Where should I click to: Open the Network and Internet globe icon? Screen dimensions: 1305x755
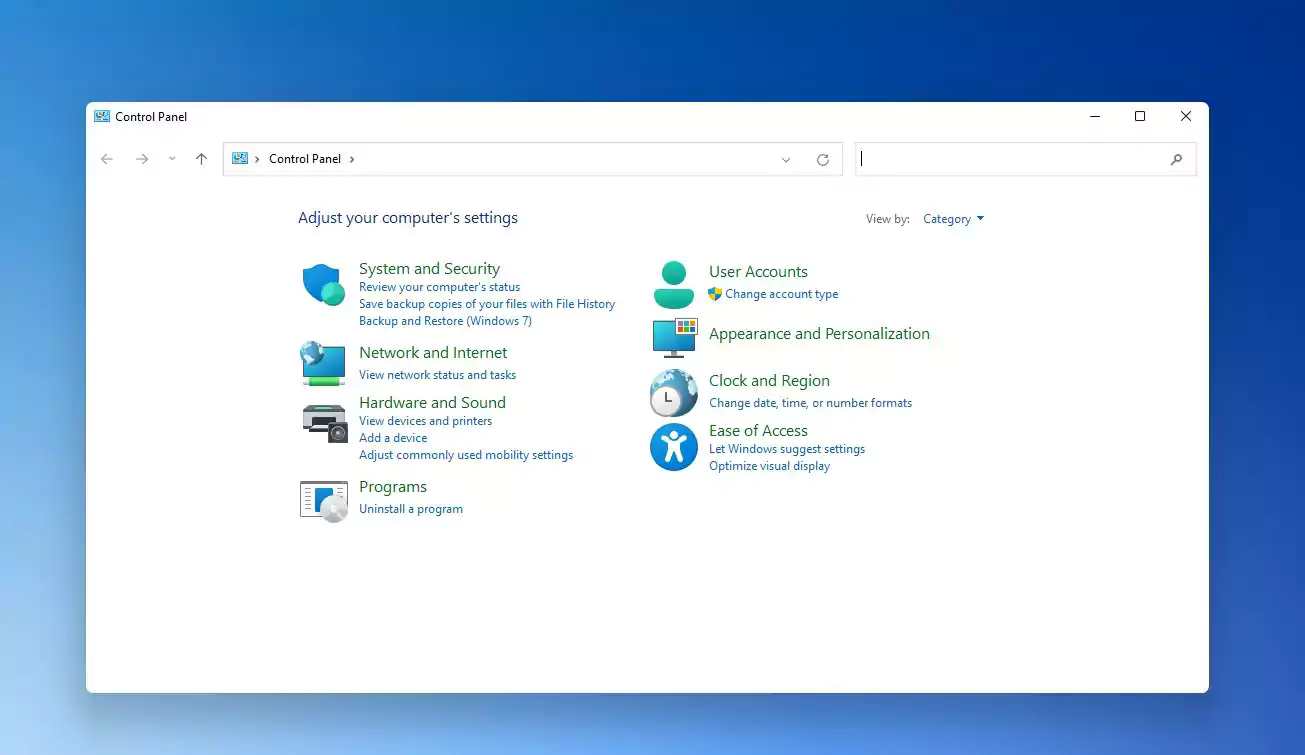[323, 363]
